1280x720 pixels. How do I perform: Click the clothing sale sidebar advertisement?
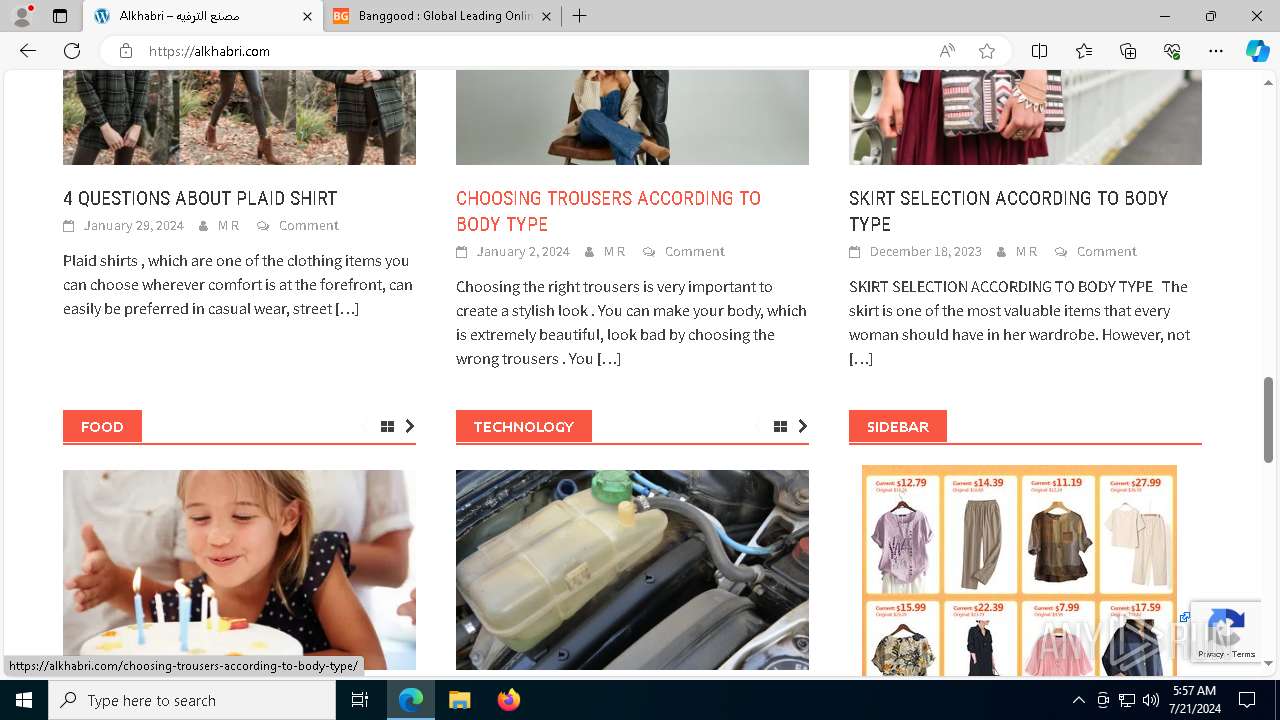[x=1019, y=570]
